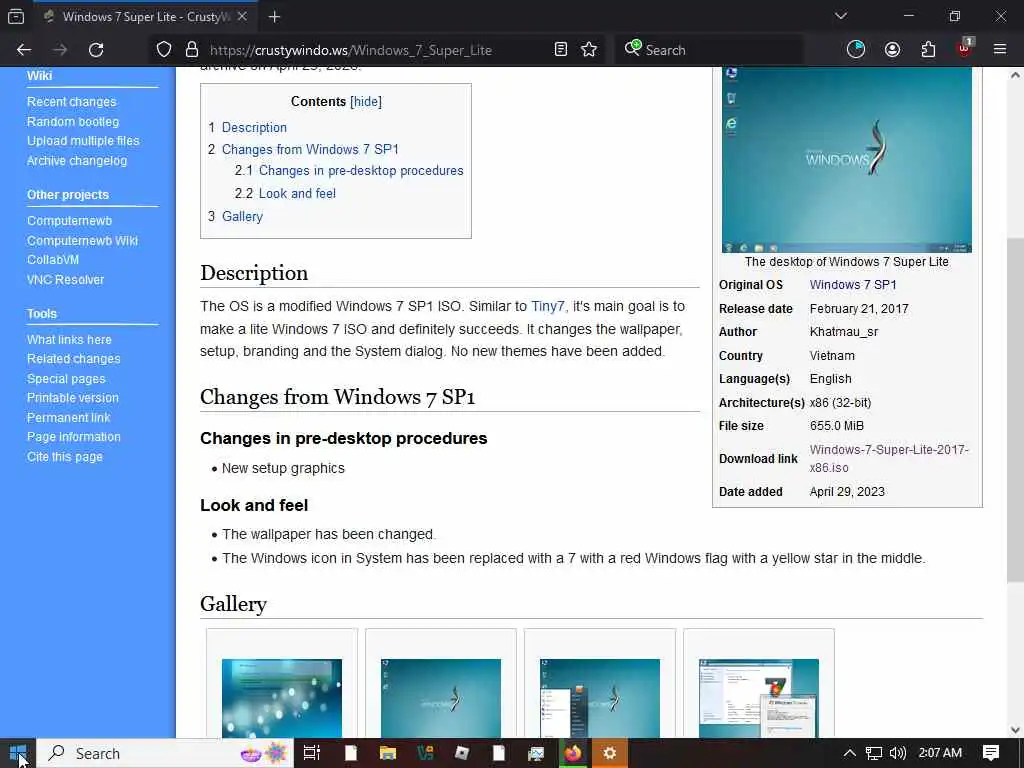Open Task View on taskbar
The height and width of the screenshot is (768, 1024).
[x=312, y=754]
